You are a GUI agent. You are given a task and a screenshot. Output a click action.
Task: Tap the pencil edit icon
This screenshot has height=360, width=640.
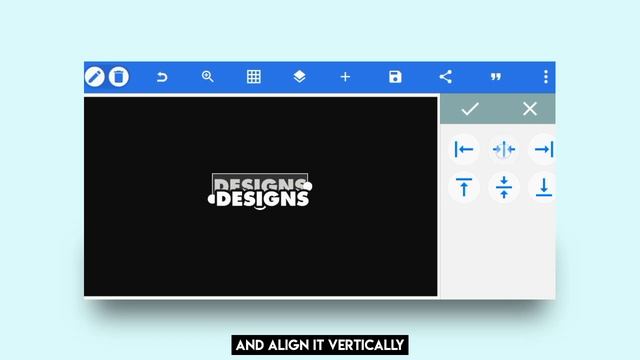[x=95, y=77]
